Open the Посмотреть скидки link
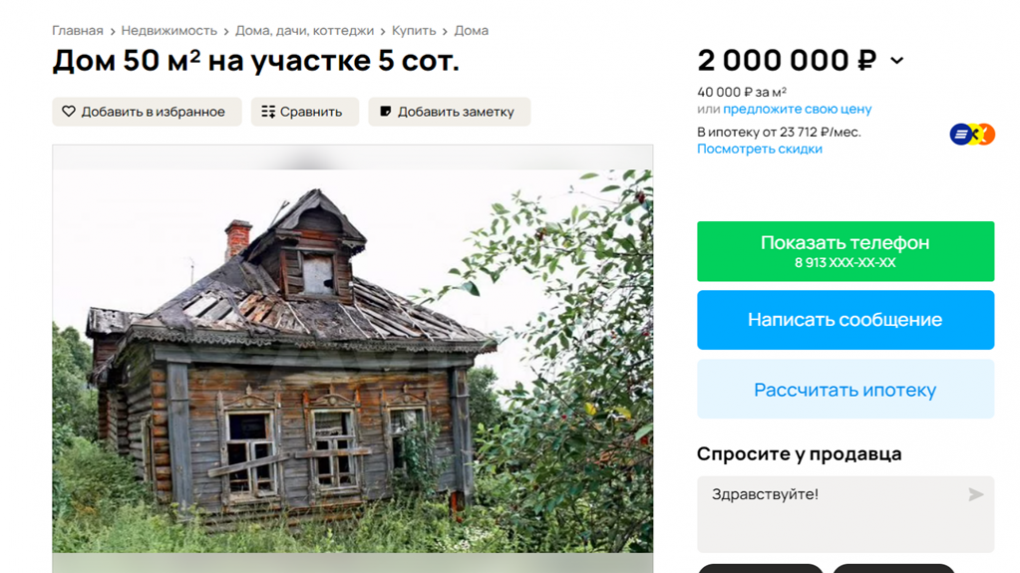 pos(760,149)
